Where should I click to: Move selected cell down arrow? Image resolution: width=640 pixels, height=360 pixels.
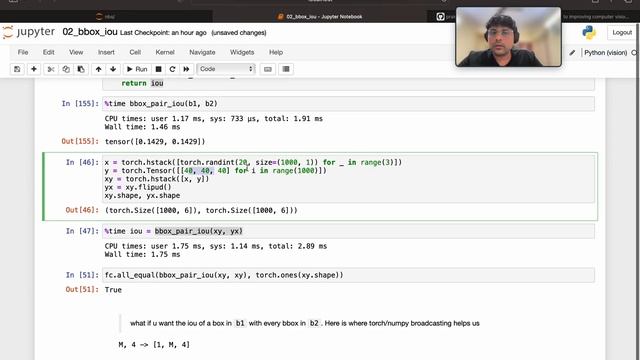click(x=113, y=69)
